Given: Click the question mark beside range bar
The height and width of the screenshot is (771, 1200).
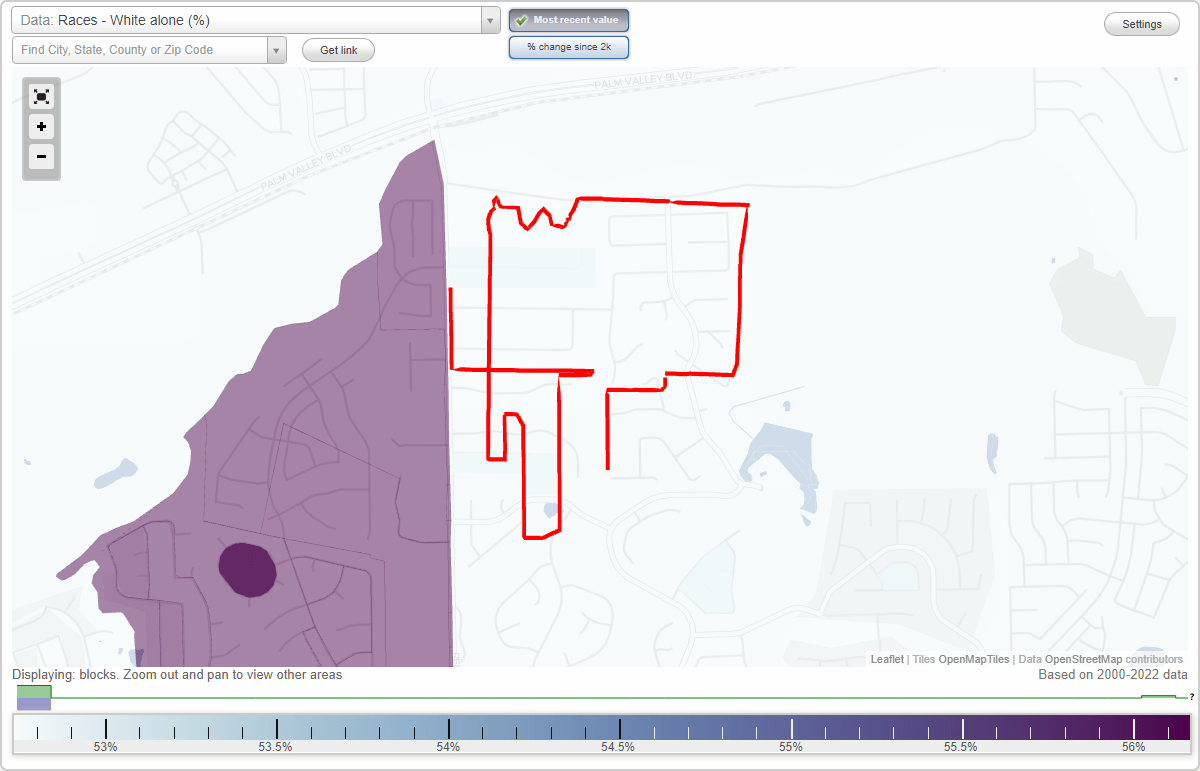Looking at the screenshot, I should click(x=1192, y=697).
